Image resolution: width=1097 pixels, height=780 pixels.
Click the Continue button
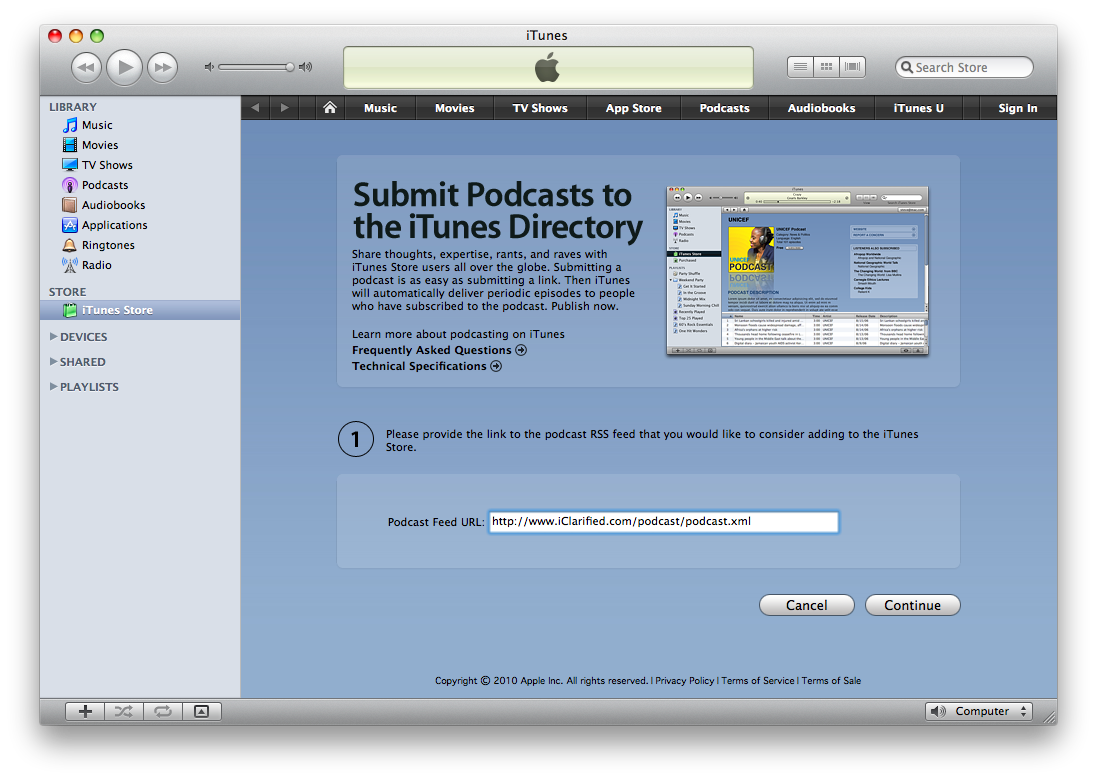[912, 605]
